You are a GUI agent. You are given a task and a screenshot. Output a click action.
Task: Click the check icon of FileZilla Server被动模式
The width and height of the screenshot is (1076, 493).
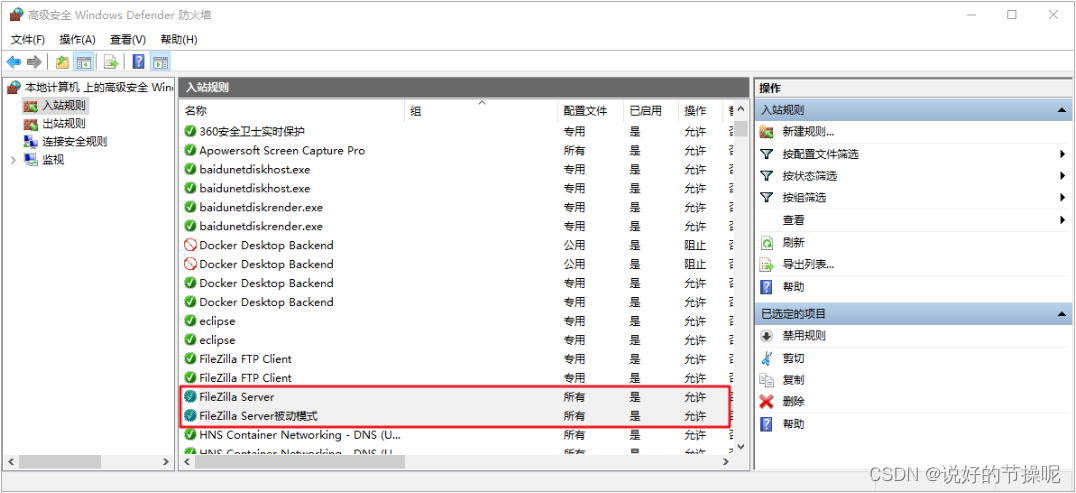point(190,415)
